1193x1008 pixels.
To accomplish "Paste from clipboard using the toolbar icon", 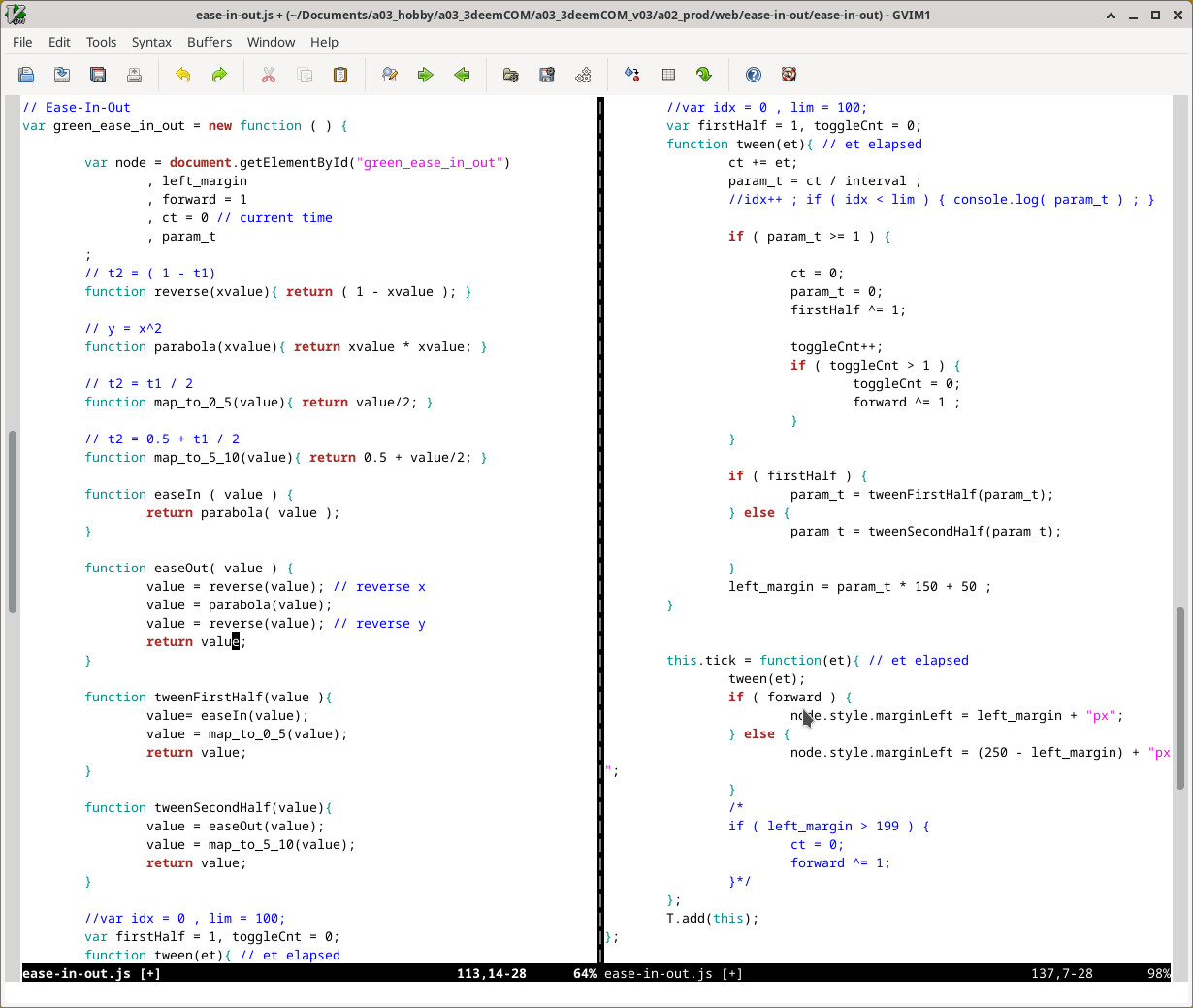I will click(x=340, y=75).
